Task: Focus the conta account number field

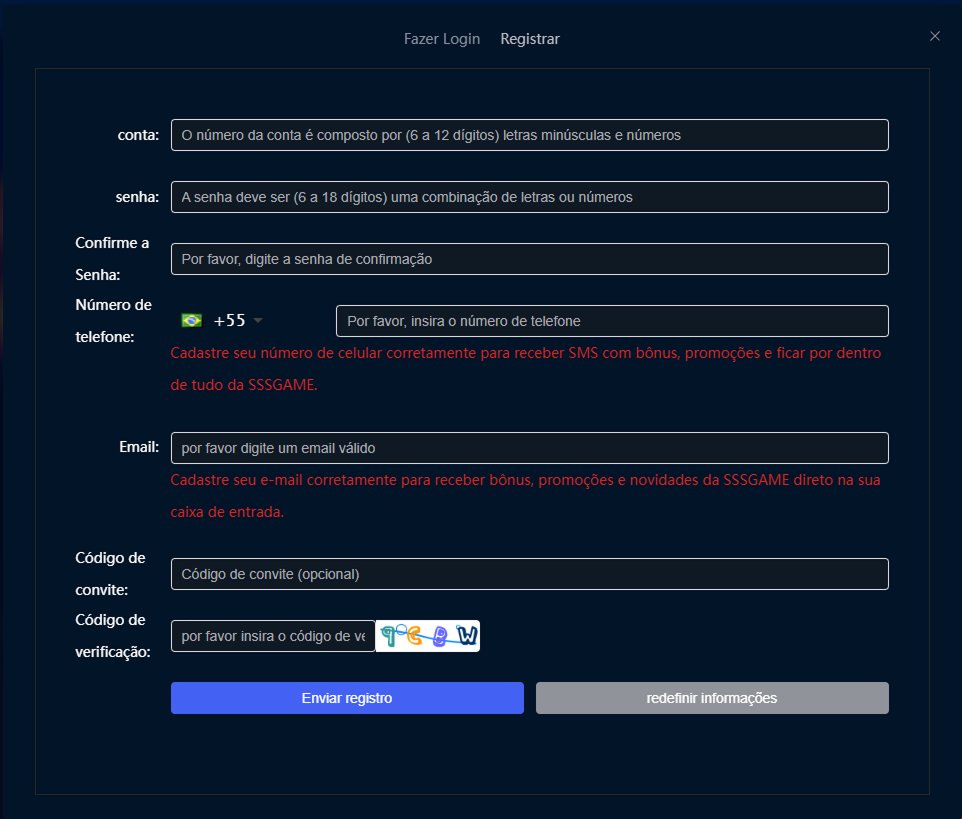Action: pos(529,135)
